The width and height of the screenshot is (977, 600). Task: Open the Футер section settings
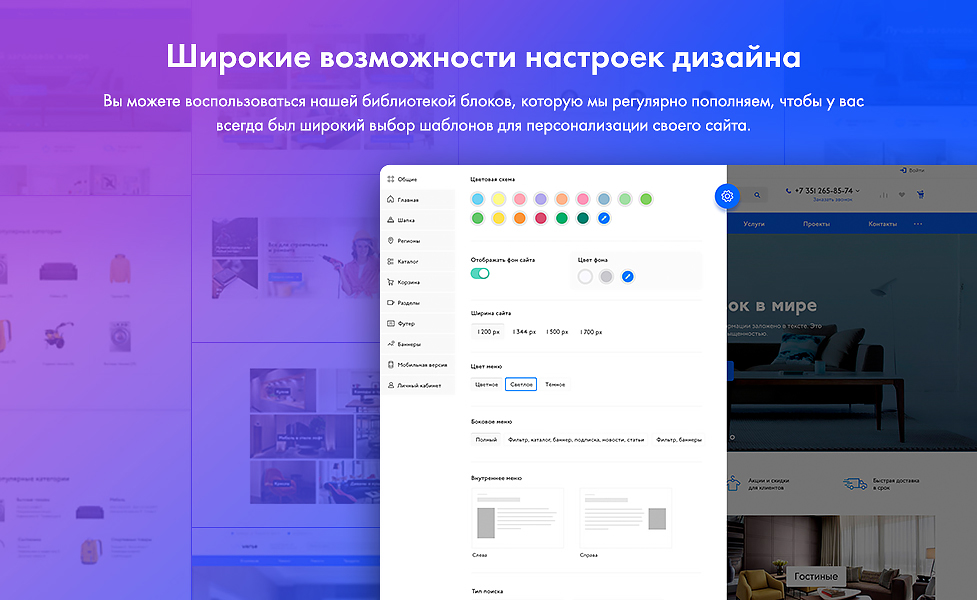pyautogui.click(x=407, y=324)
